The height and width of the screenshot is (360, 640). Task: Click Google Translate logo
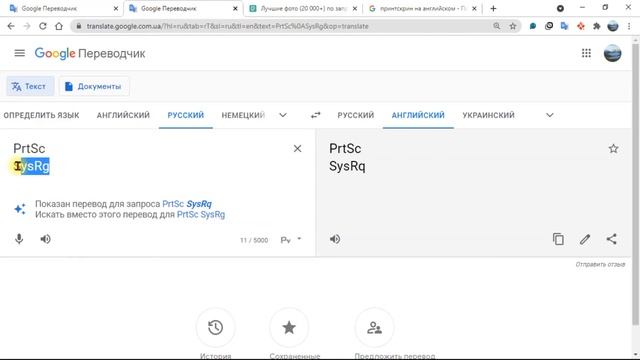tap(90, 53)
